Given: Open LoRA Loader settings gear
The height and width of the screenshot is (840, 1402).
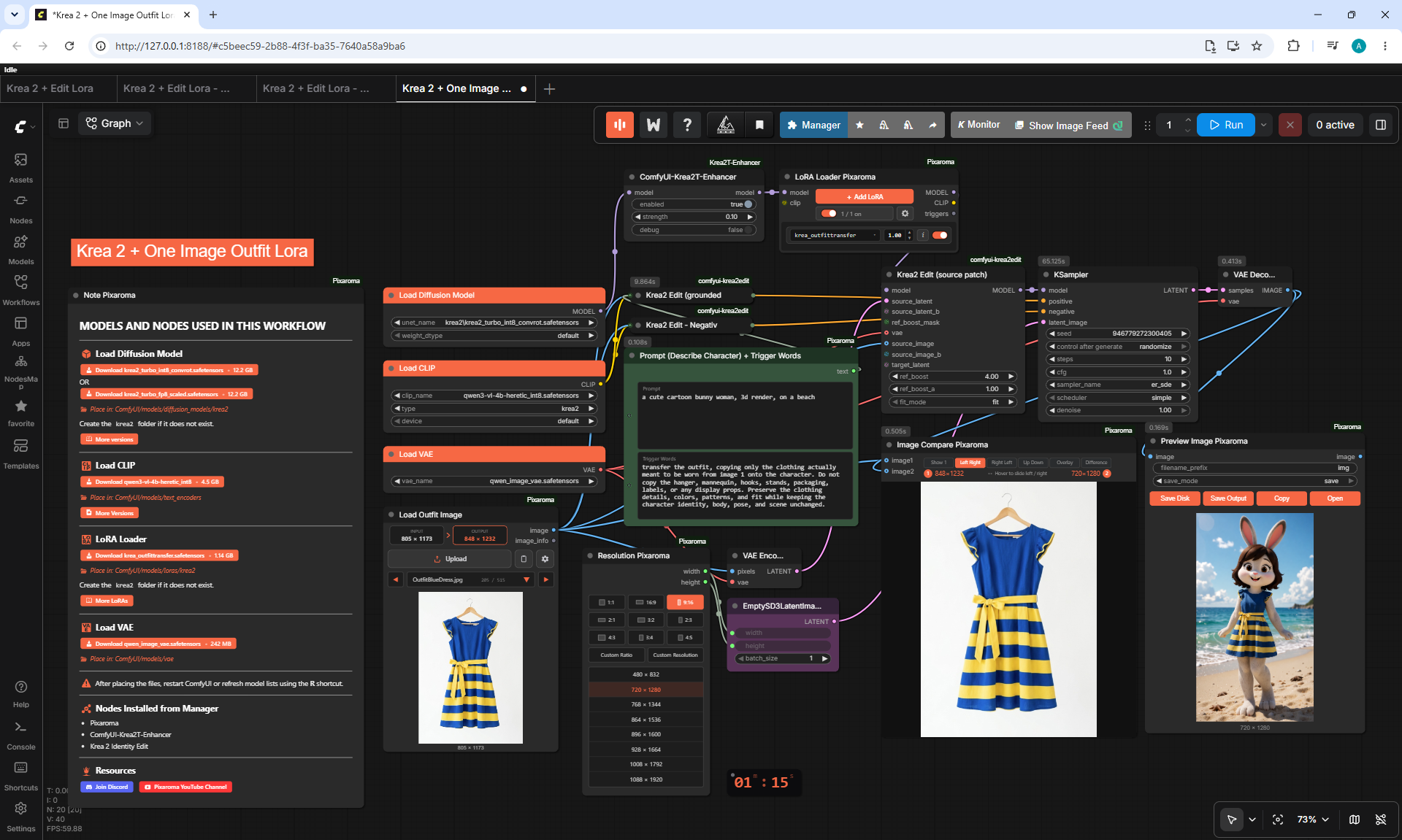Looking at the screenshot, I should click(905, 214).
